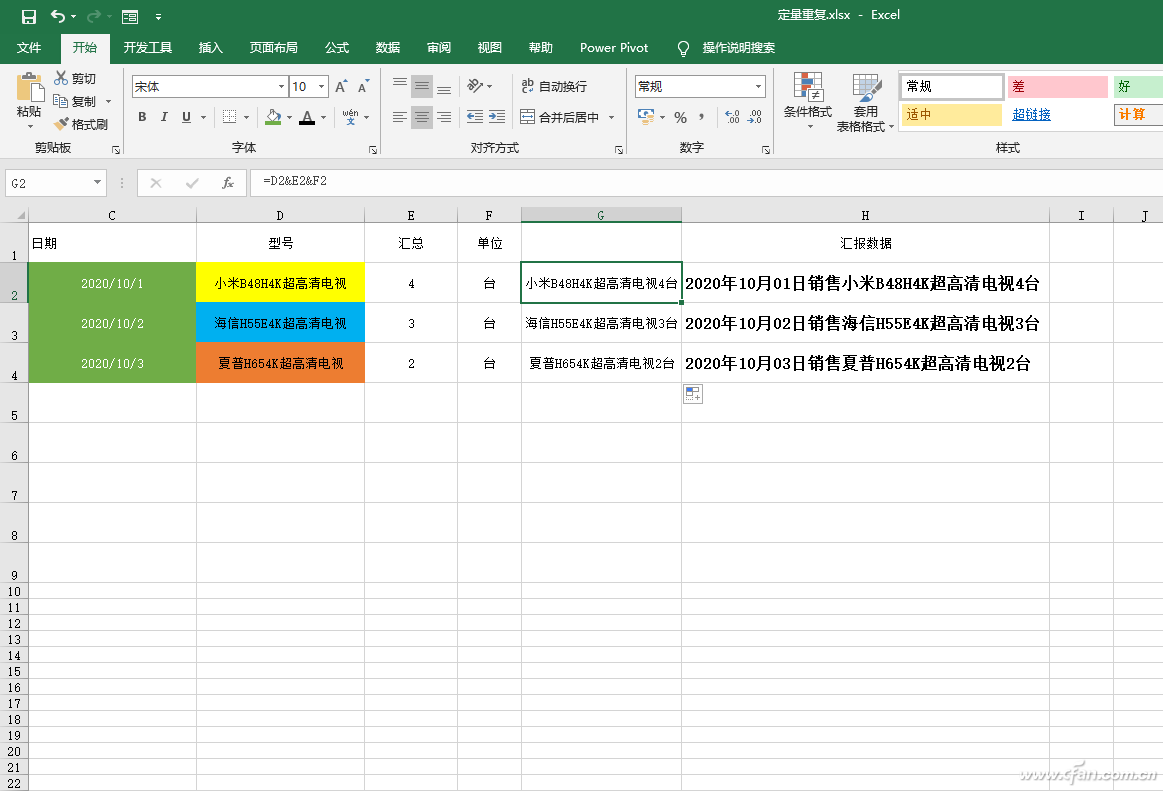This screenshot has height=791, width=1163.
Task: Apply percent style with the % icon
Action: click(x=680, y=117)
